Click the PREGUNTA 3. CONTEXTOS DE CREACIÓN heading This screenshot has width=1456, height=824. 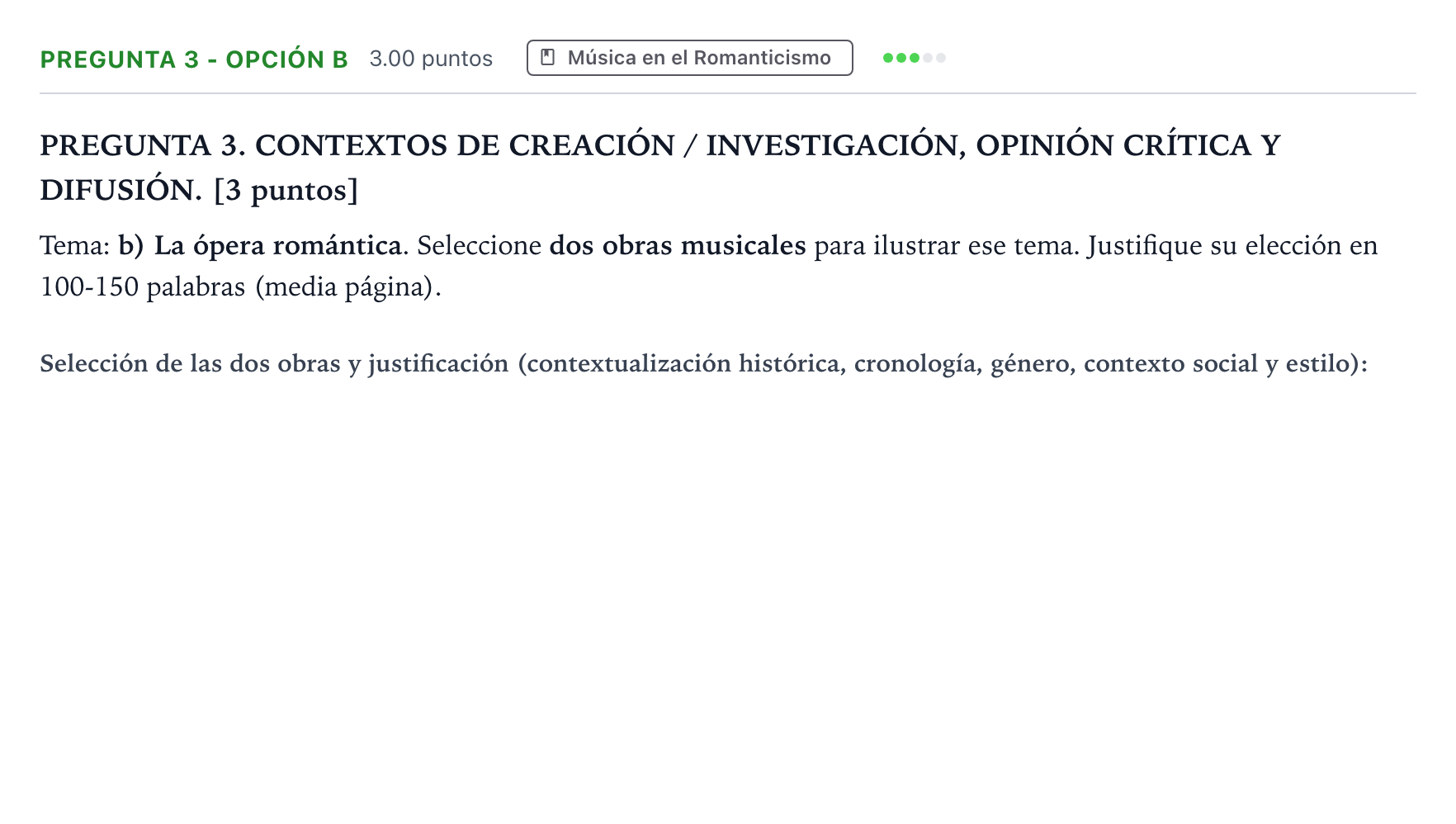659,168
